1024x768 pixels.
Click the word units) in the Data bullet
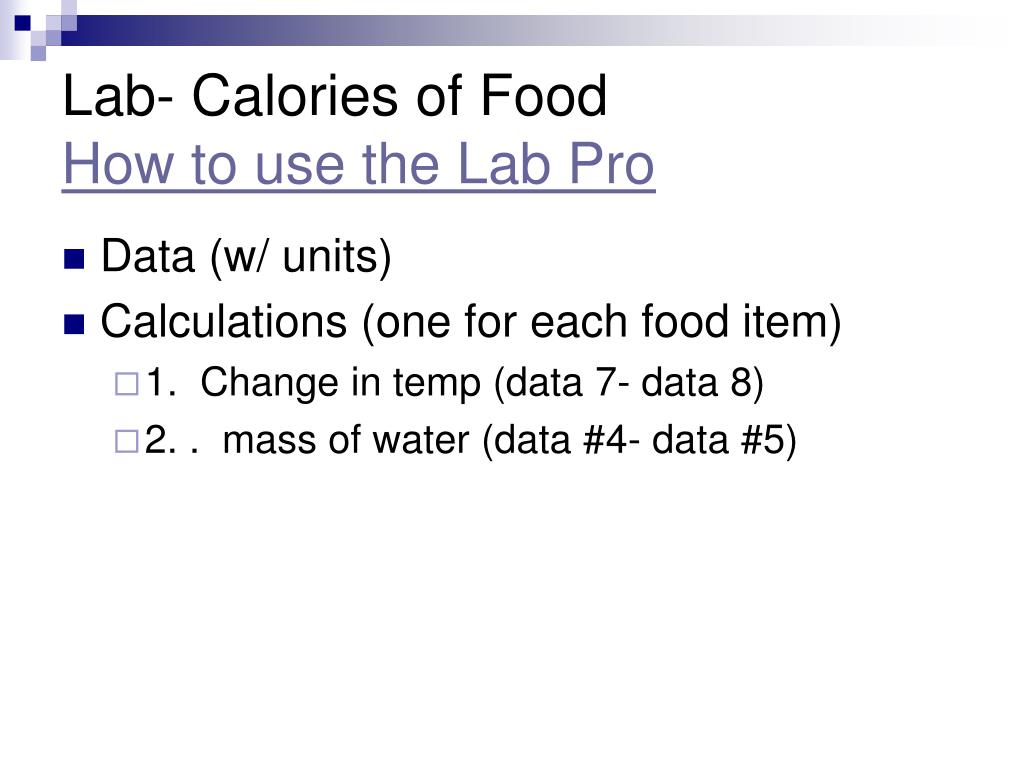pyautogui.click(x=337, y=257)
